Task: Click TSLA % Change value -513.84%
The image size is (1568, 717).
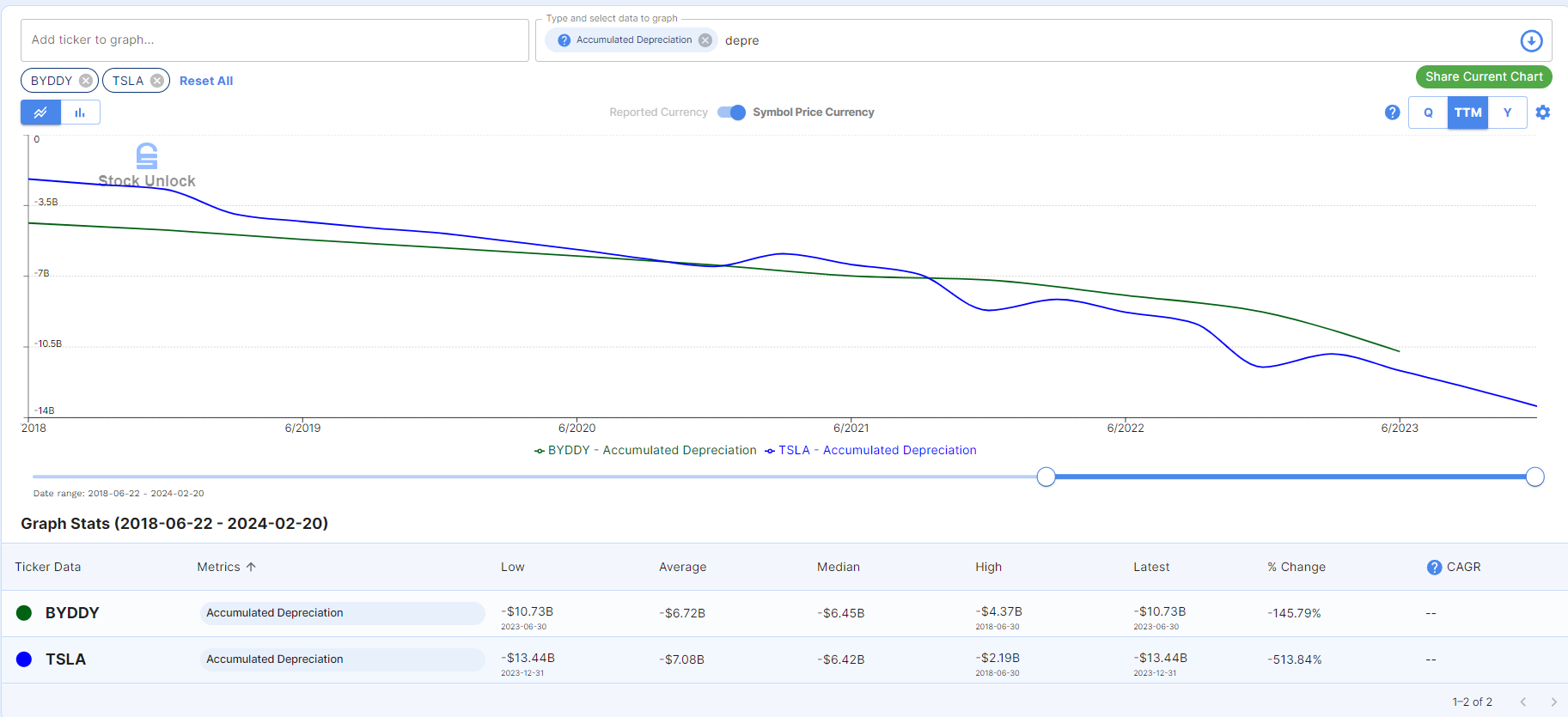Action: 1295,659
